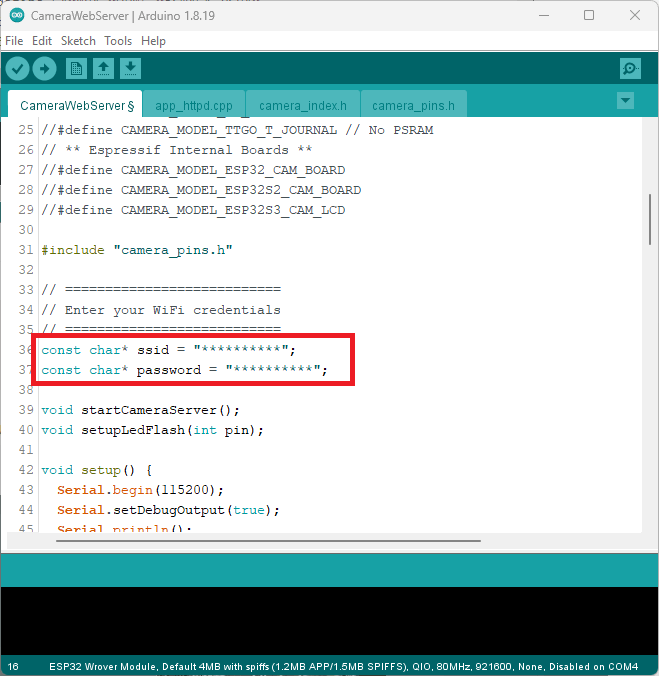The image size is (660, 676).
Task: Open the Sketch menu
Action: (x=78, y=41)
